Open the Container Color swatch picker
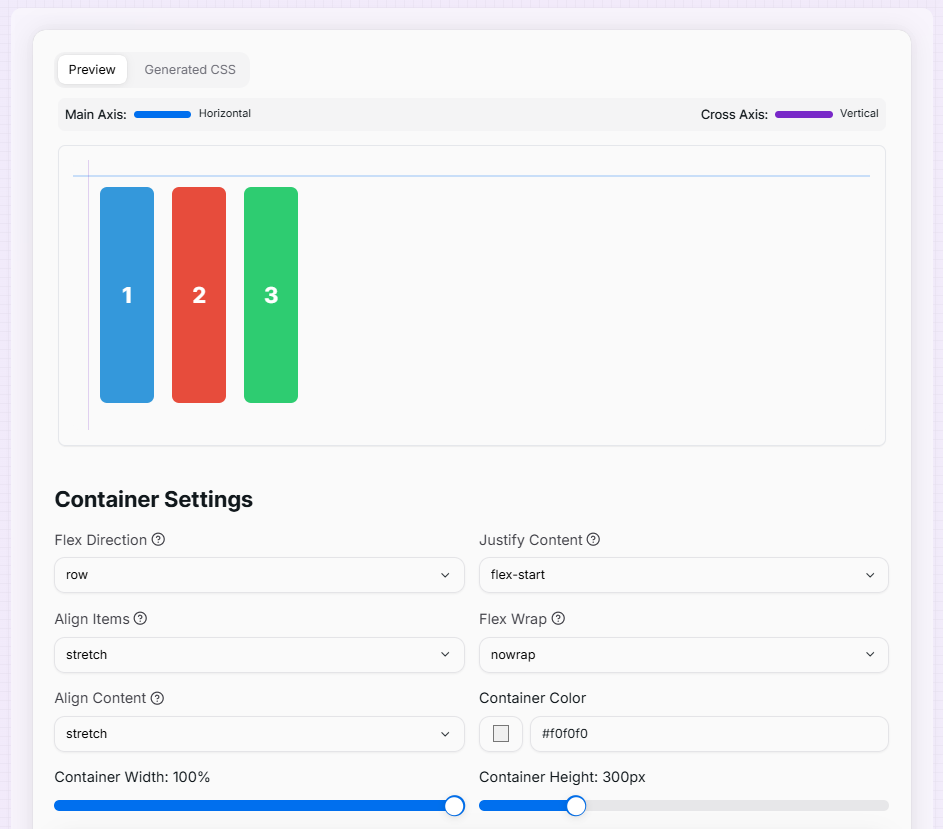Viewport: 943px width, 829px height. 501,734
